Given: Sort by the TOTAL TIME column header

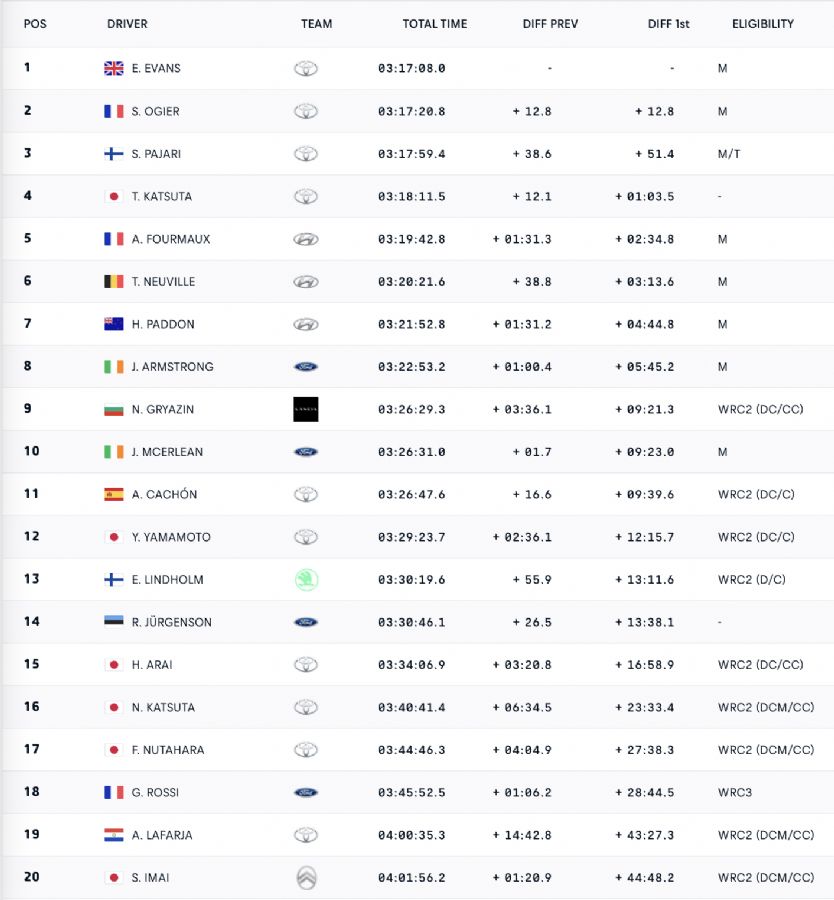Looking at the screenshot, I should coord(435,24).
